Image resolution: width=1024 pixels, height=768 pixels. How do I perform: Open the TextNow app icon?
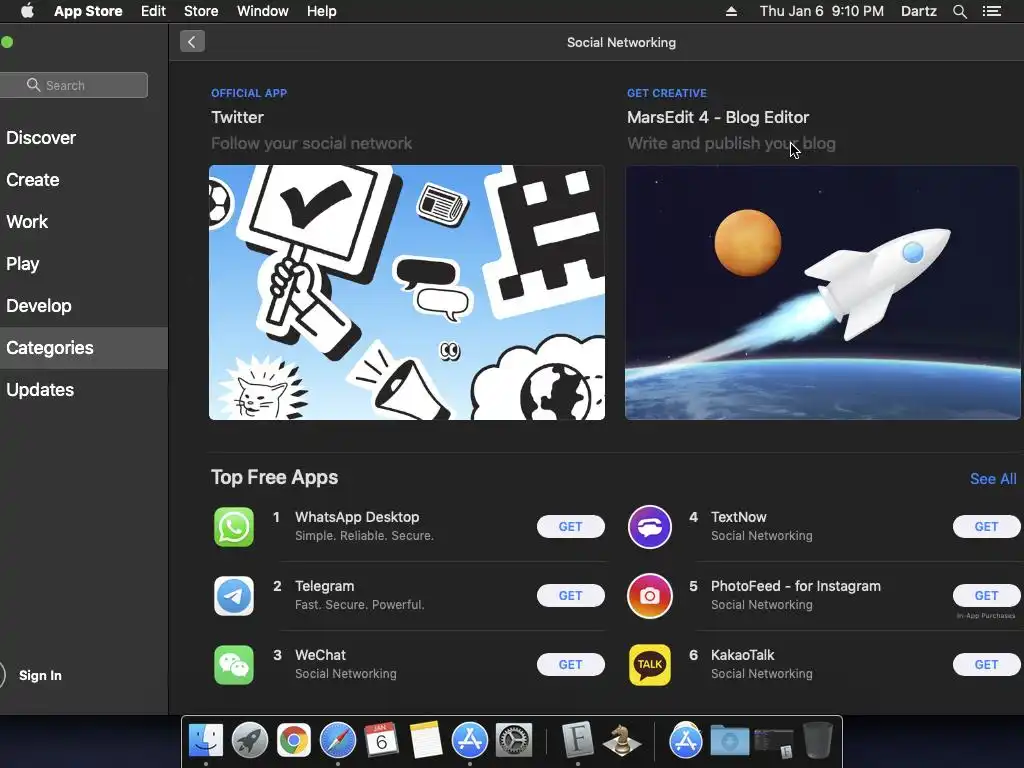click(x=650, y=526)
